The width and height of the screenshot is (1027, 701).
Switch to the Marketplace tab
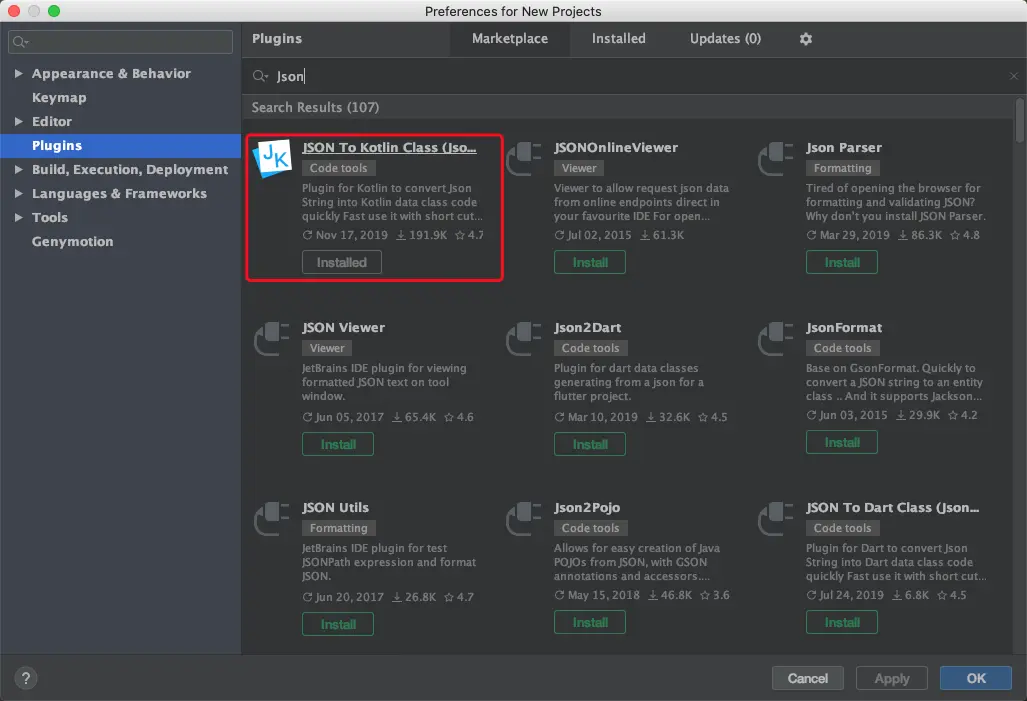pyautogui.click(x=510, y=39)
